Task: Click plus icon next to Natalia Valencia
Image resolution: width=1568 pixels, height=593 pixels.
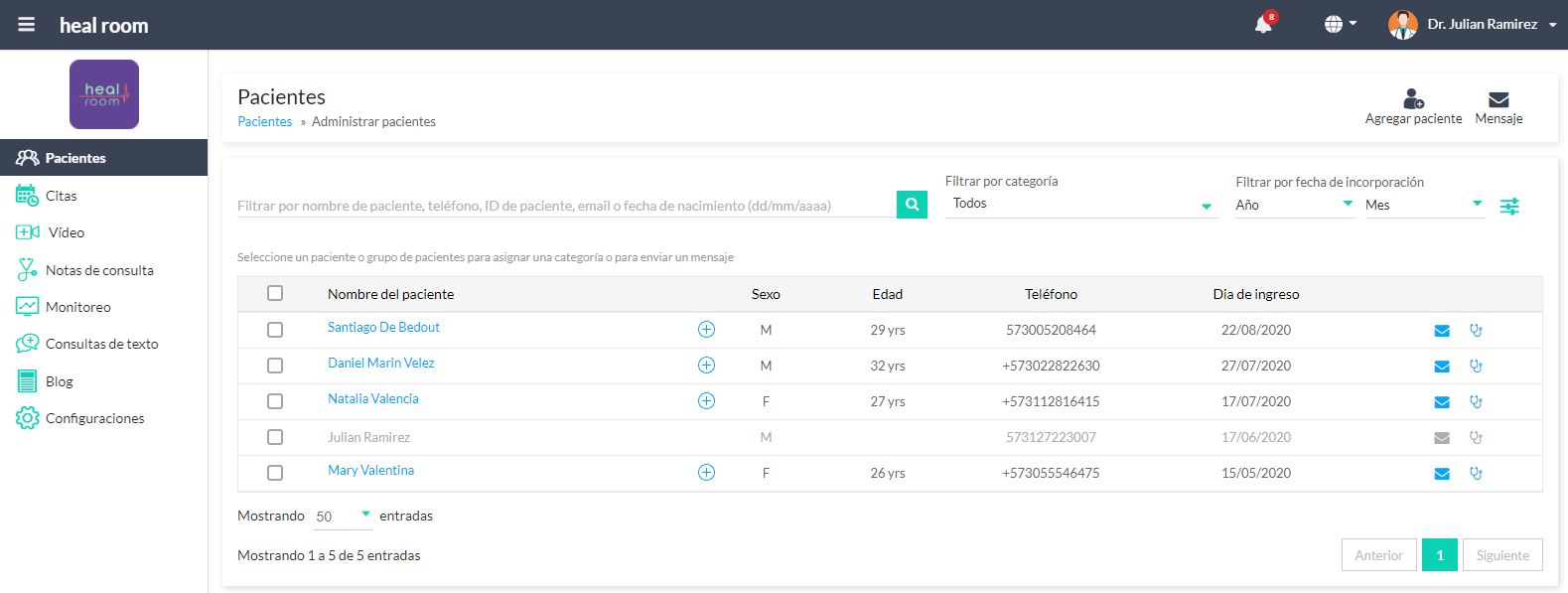Action: click(x=706, y=401)
